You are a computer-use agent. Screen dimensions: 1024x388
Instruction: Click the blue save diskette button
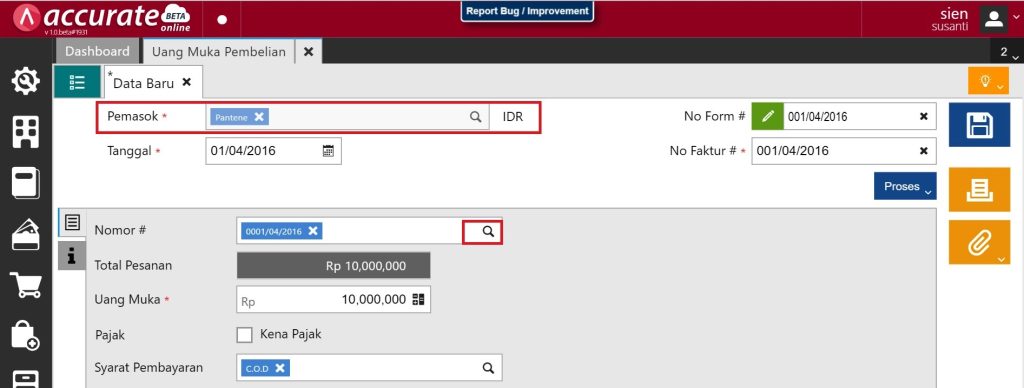click(979, 124)
